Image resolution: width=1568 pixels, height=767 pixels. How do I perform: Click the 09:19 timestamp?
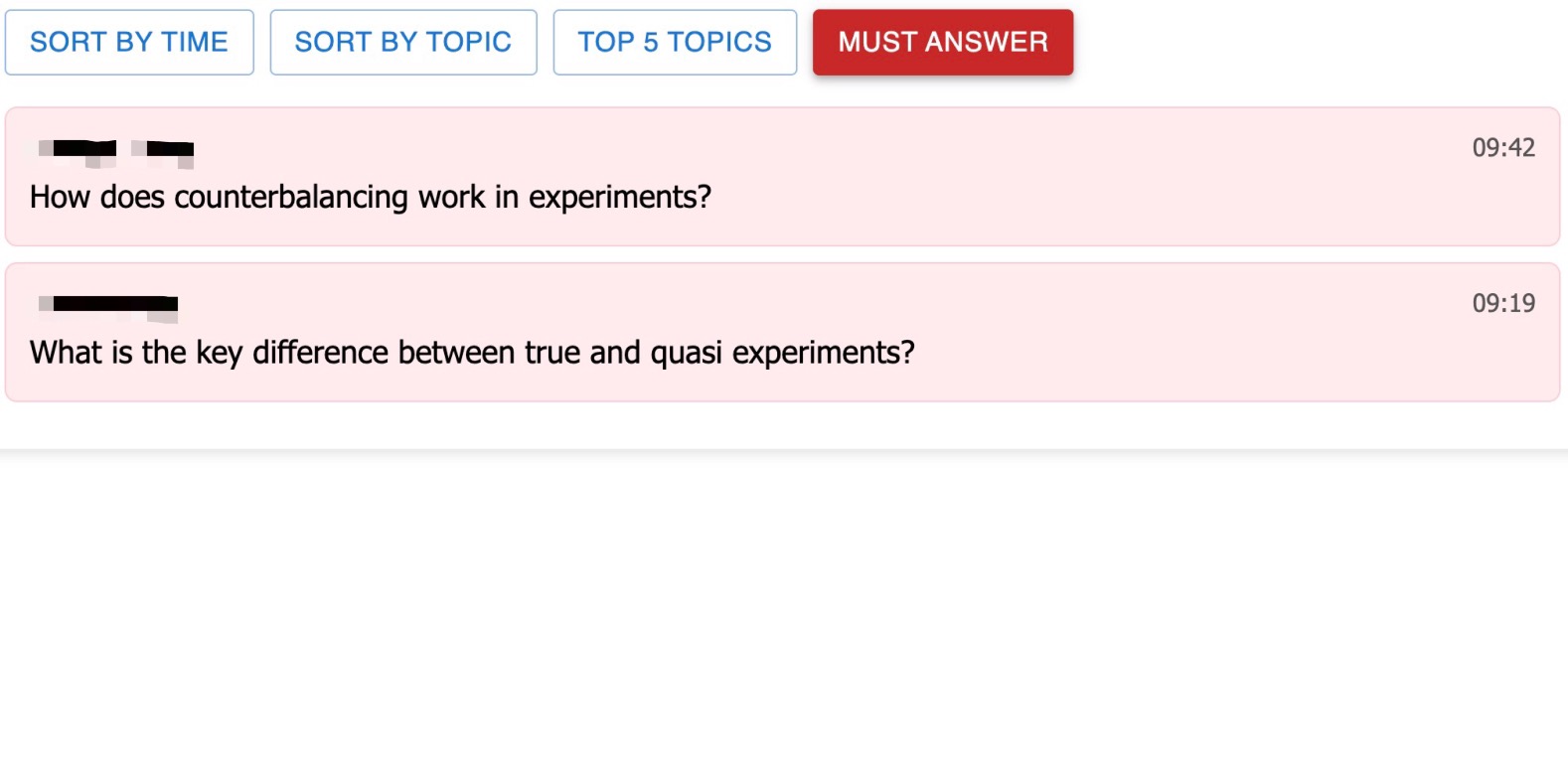[1502, 303]
